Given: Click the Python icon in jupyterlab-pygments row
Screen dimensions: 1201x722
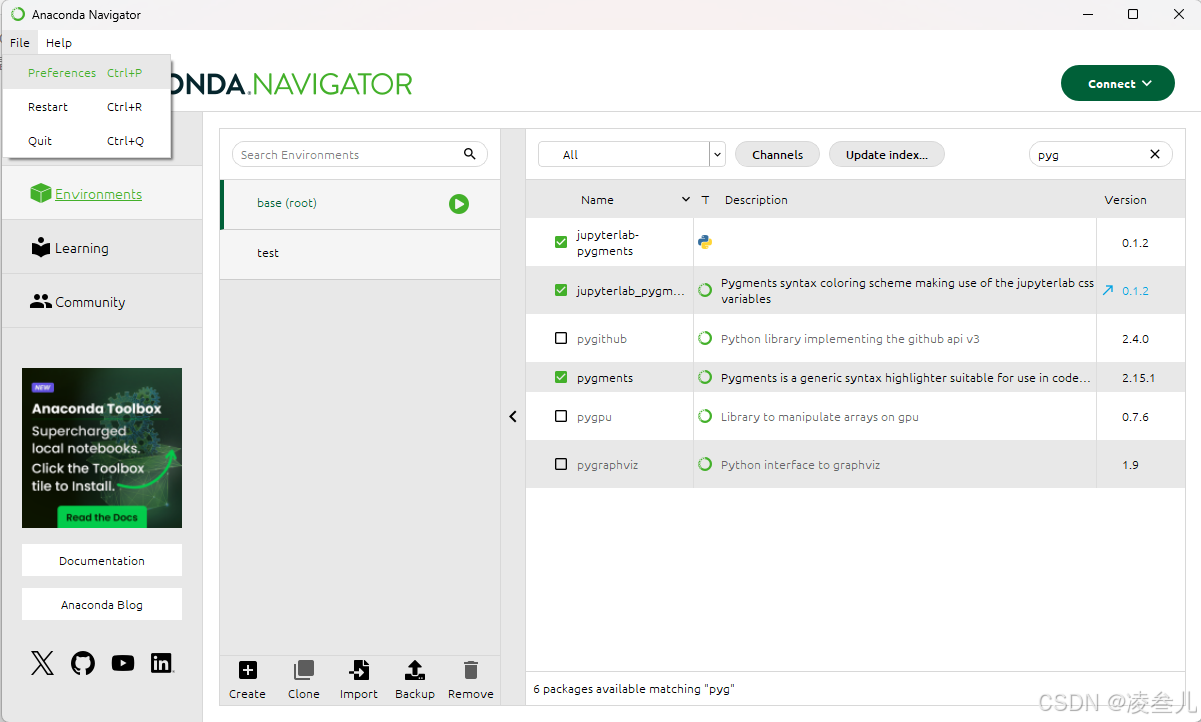Looking at the screenshot, I should click(705, 242).
